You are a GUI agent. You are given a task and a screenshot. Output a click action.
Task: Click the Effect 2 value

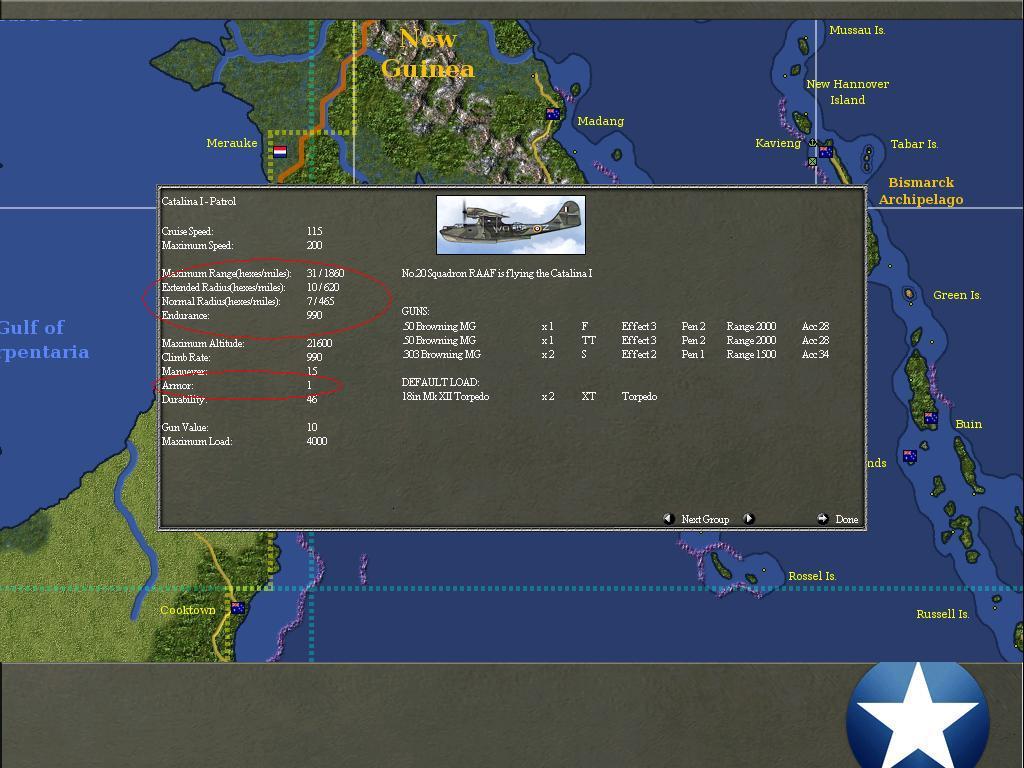point(639,355)
